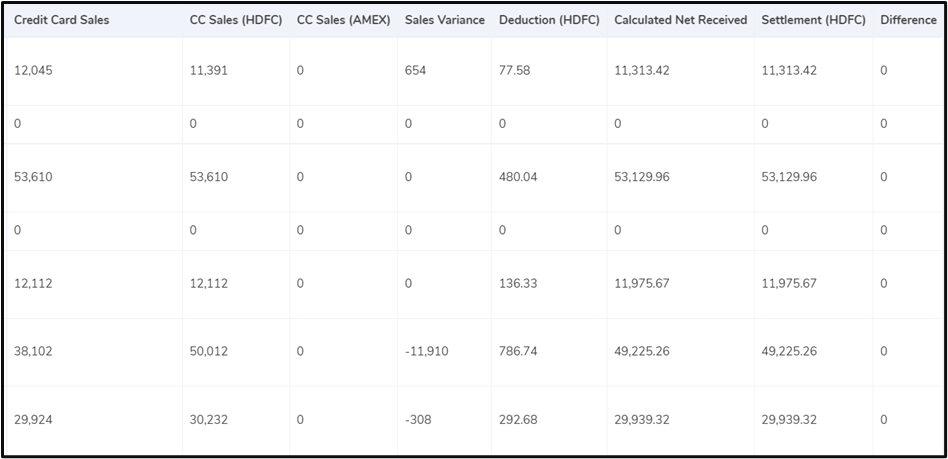The height and width of the screenshot is (459, 948).
Task: Click the 786.74 deduction cell
Action: point(518,351)
